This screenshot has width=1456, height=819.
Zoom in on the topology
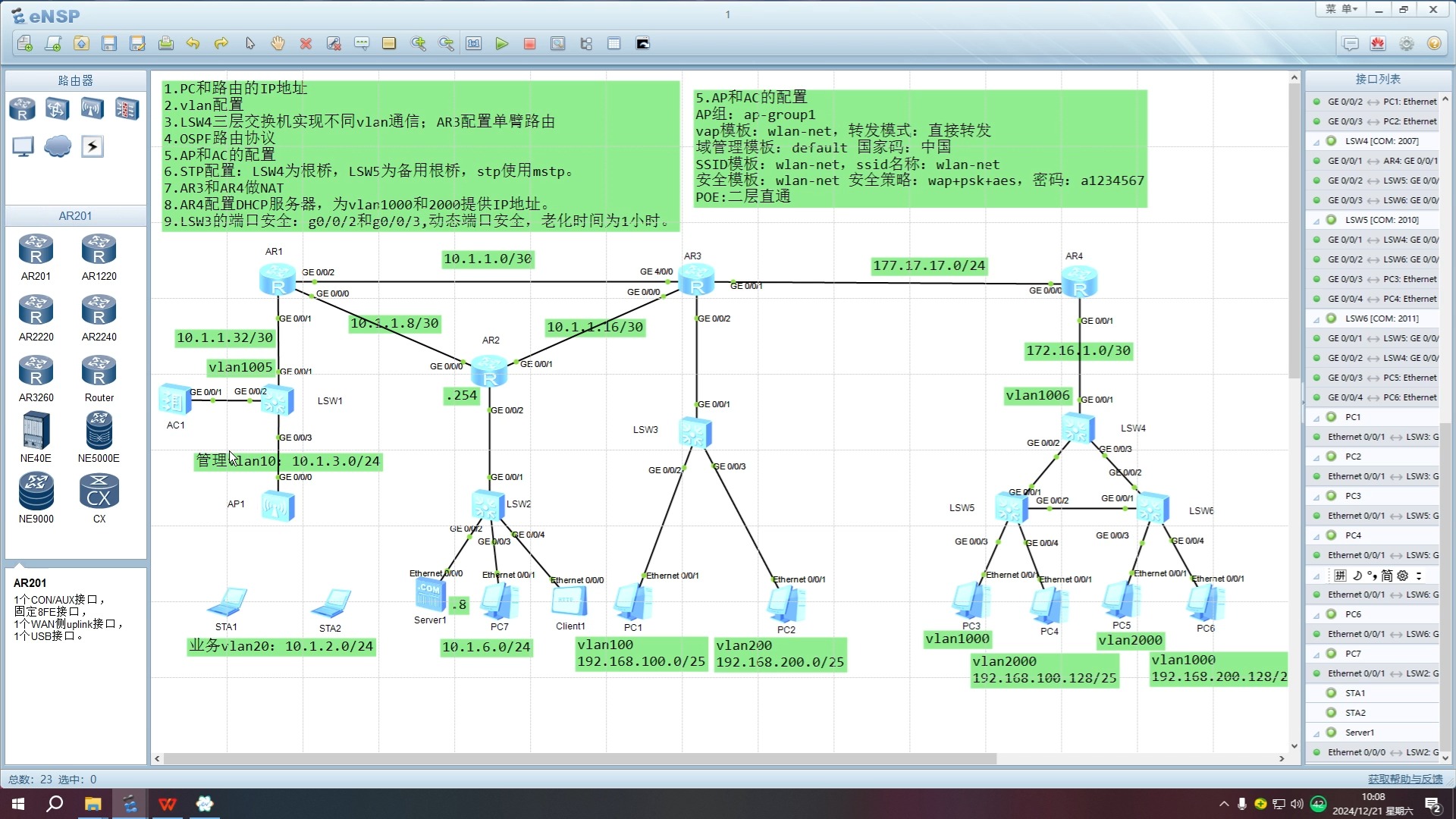(418, 43)
